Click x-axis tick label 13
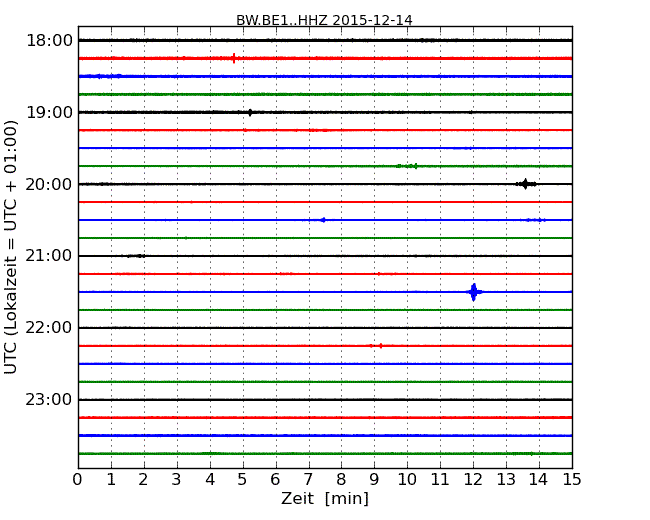Image resolution: width=650 pixels, height=520 pixels. [506, 479]
